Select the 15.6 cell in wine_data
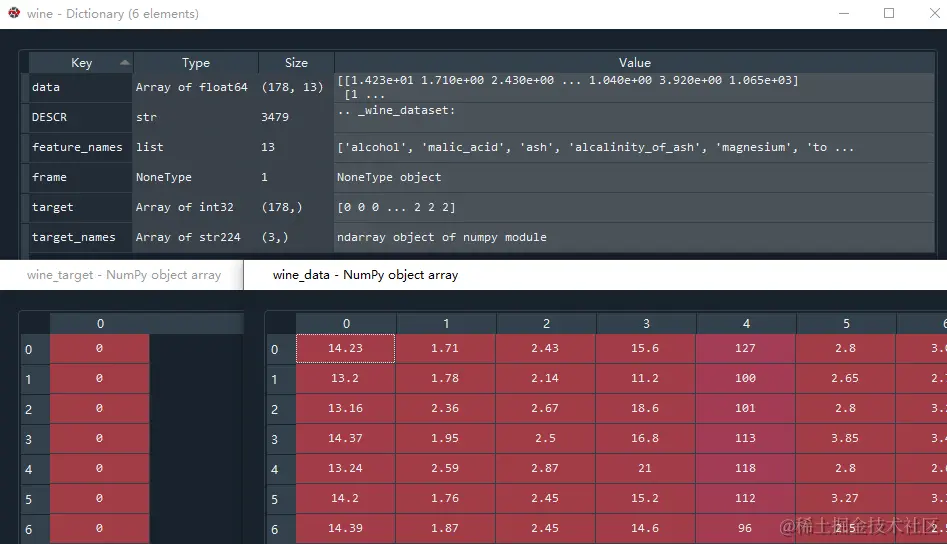Screen dimensions: 947x544 pyautogui.click(x=645, y=348)
